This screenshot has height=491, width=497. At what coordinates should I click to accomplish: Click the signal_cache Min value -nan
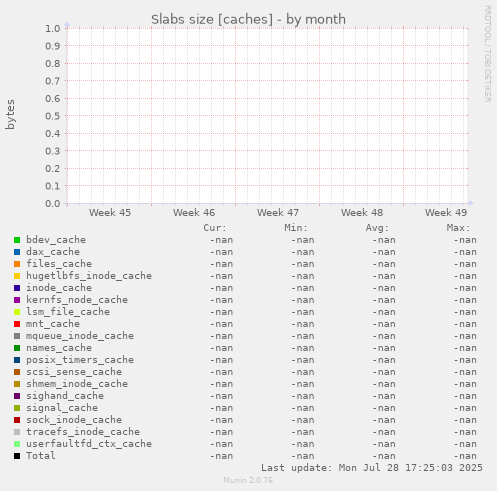point(303,408)
